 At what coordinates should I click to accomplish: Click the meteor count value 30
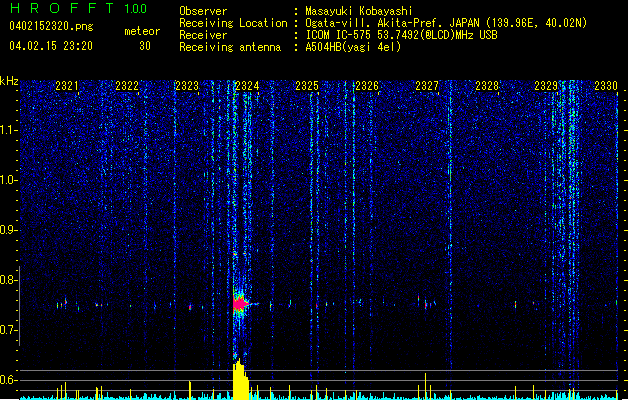pyautogui.click(x=145, y=46)
